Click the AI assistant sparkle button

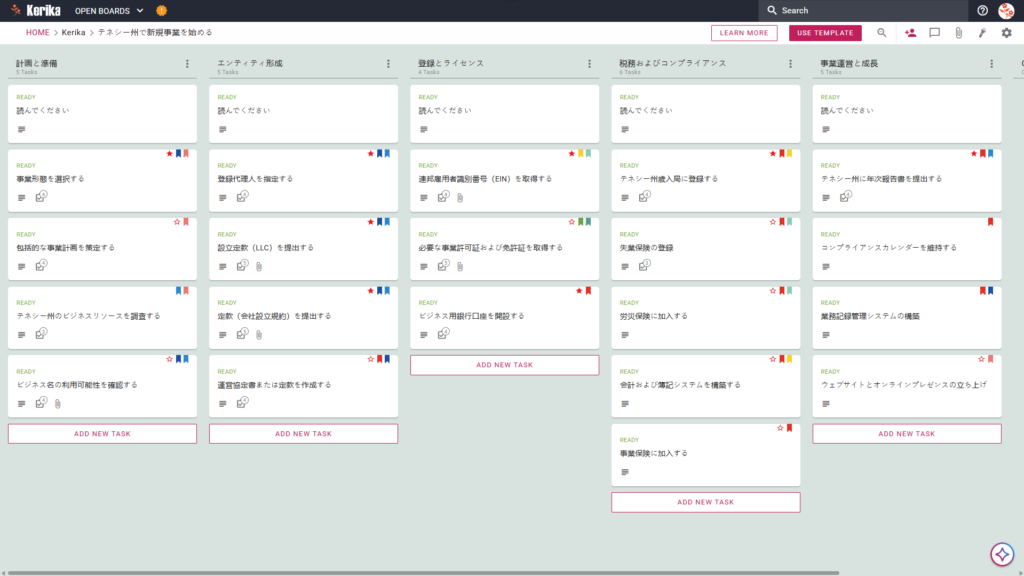pos(1002,554)
